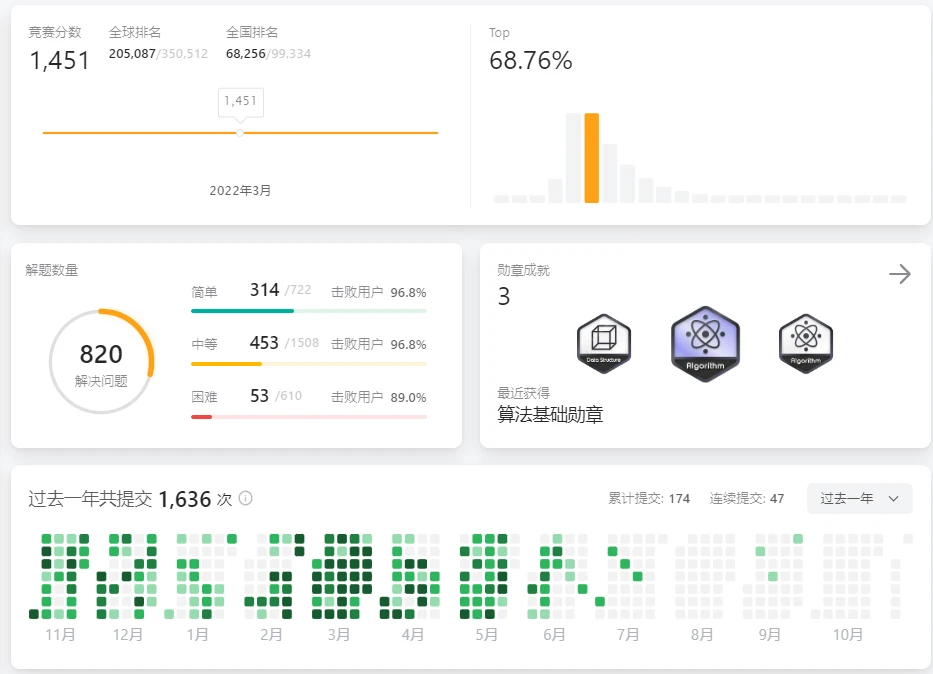The height and width of the screenshot is (674, 933).
Task: Click the info icon beside submission count
Action: [246, 499]
